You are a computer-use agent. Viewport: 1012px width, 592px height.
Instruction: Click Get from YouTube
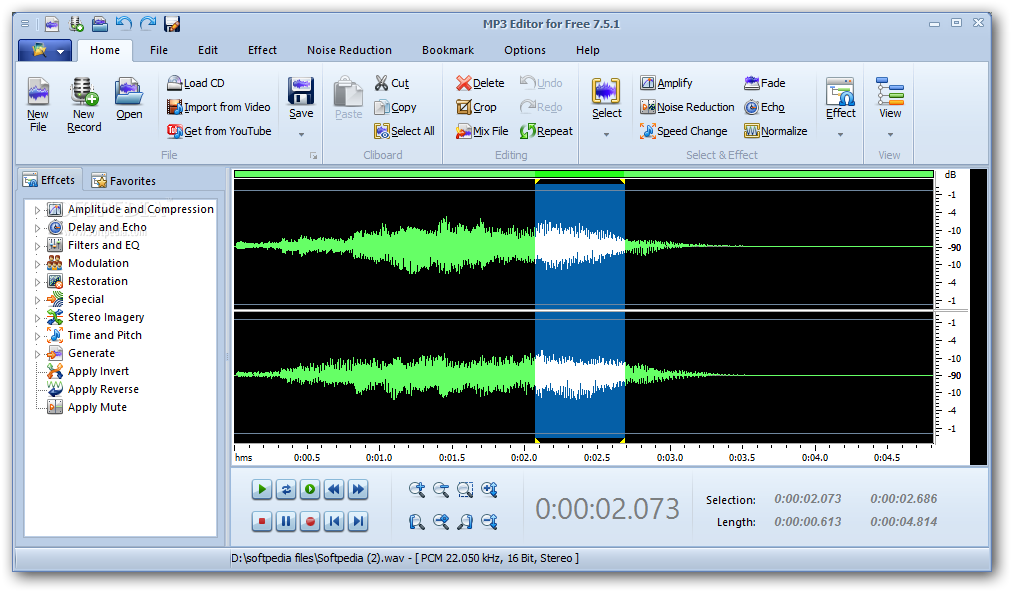click(219, 130)
